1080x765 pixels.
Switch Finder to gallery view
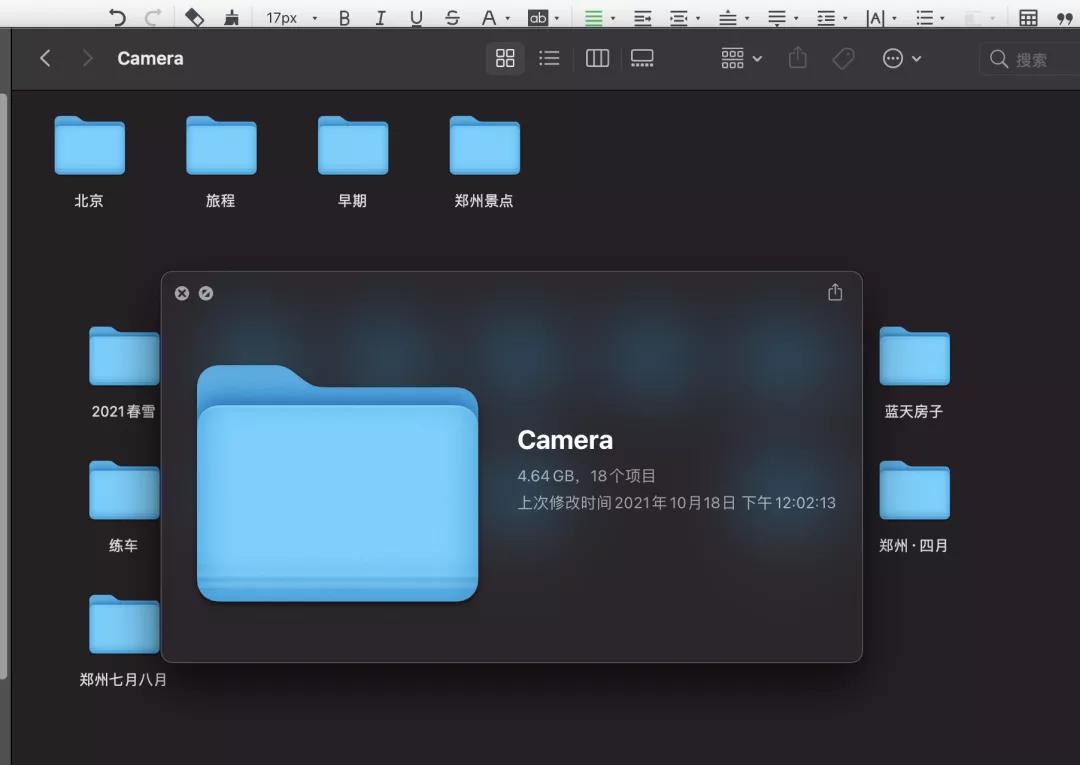point(642,59)
